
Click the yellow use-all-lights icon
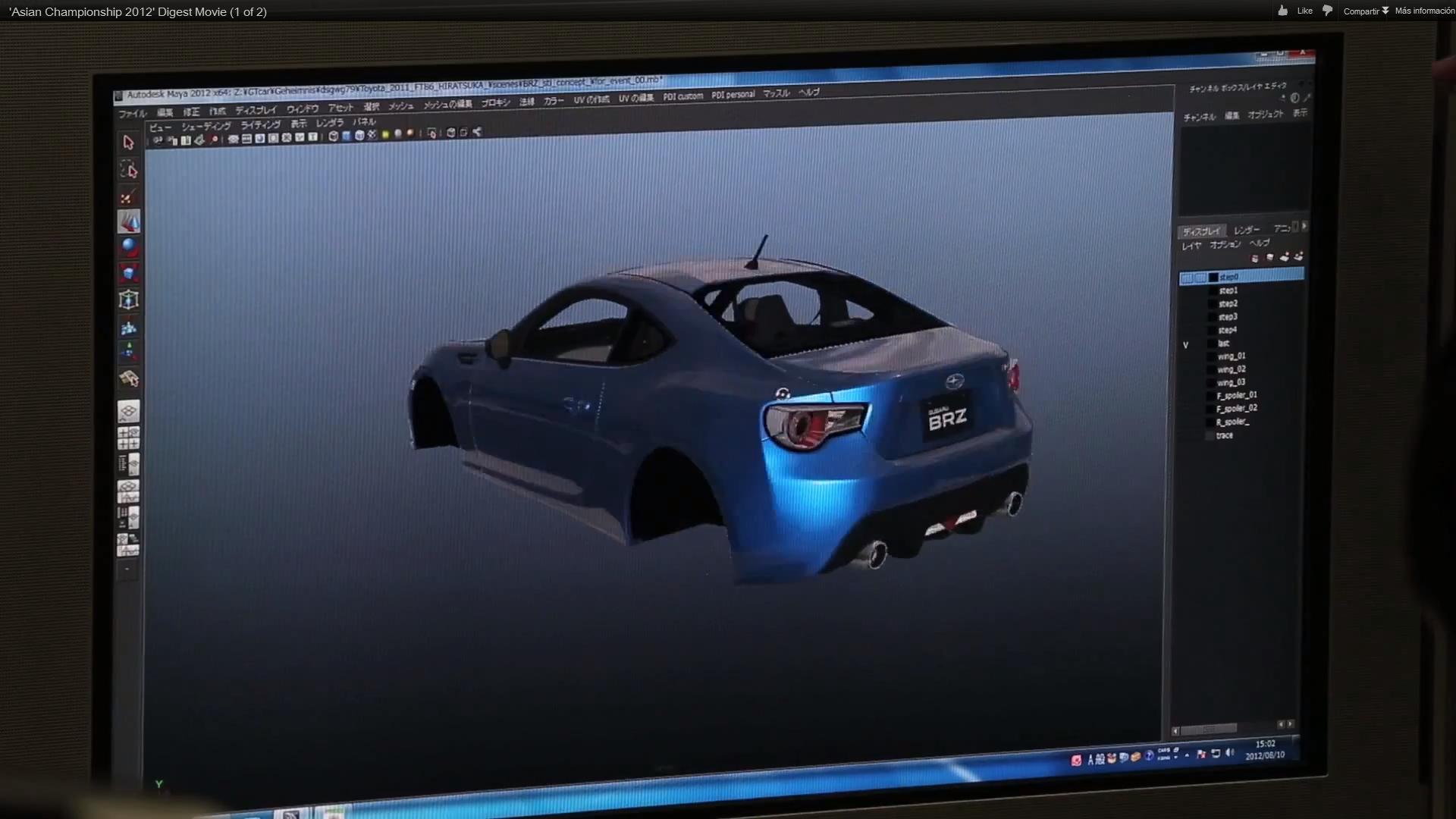point(385,134)
